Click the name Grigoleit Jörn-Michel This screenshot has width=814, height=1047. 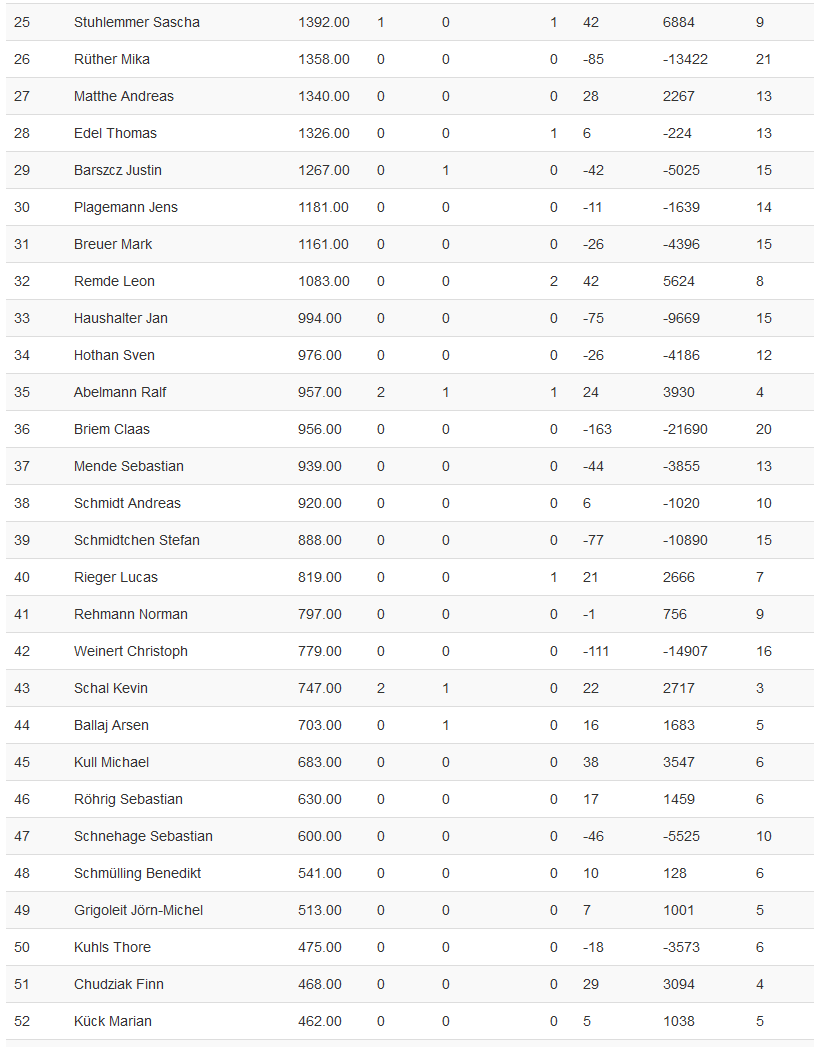pyautogui.click(x=138, y=910)
